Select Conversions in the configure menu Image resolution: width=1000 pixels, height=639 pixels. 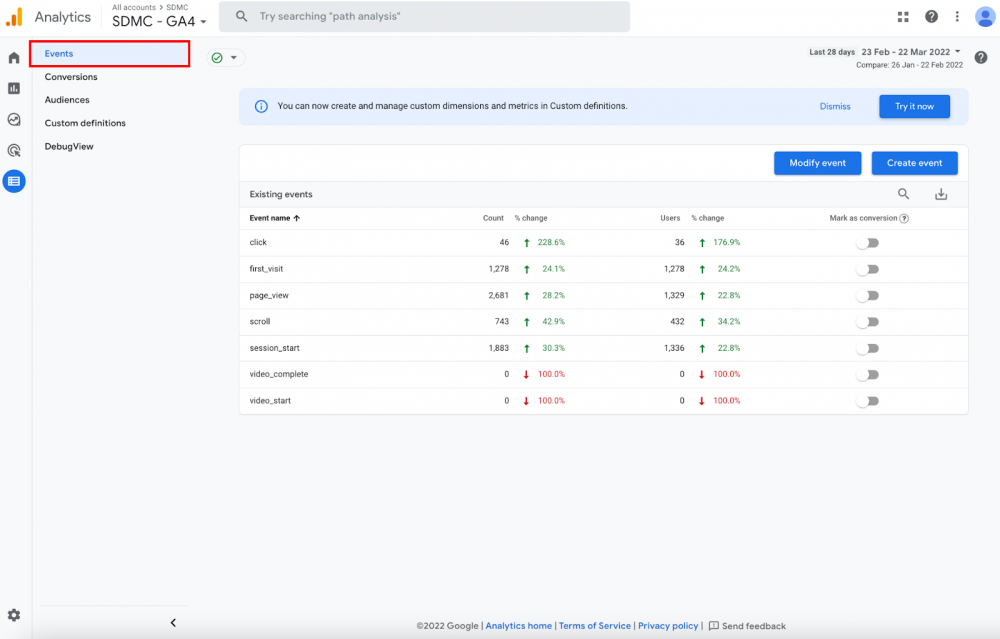coord(71,77)
